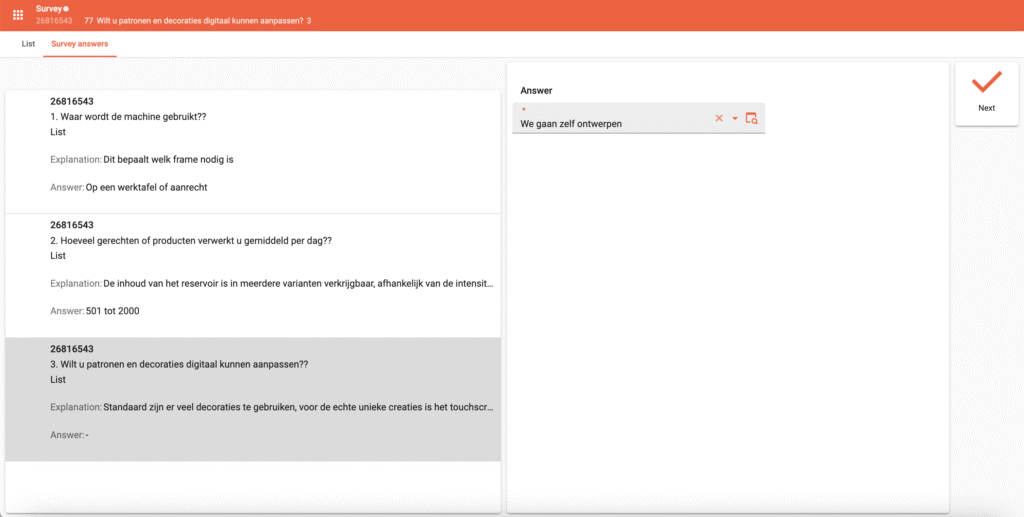The width and height of the screenshot is (1024, 517).
Task: Select question 2 about 'gerechten of producten'
Action: (x=190, y=241)
